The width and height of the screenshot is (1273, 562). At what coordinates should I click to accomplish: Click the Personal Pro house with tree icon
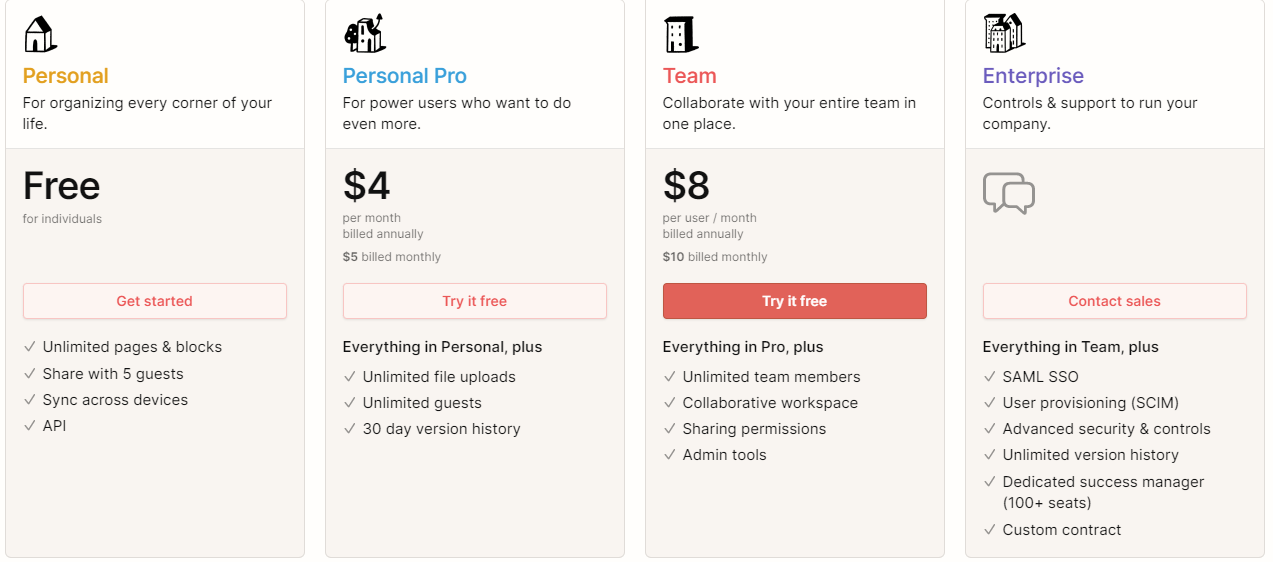point(364,34)
